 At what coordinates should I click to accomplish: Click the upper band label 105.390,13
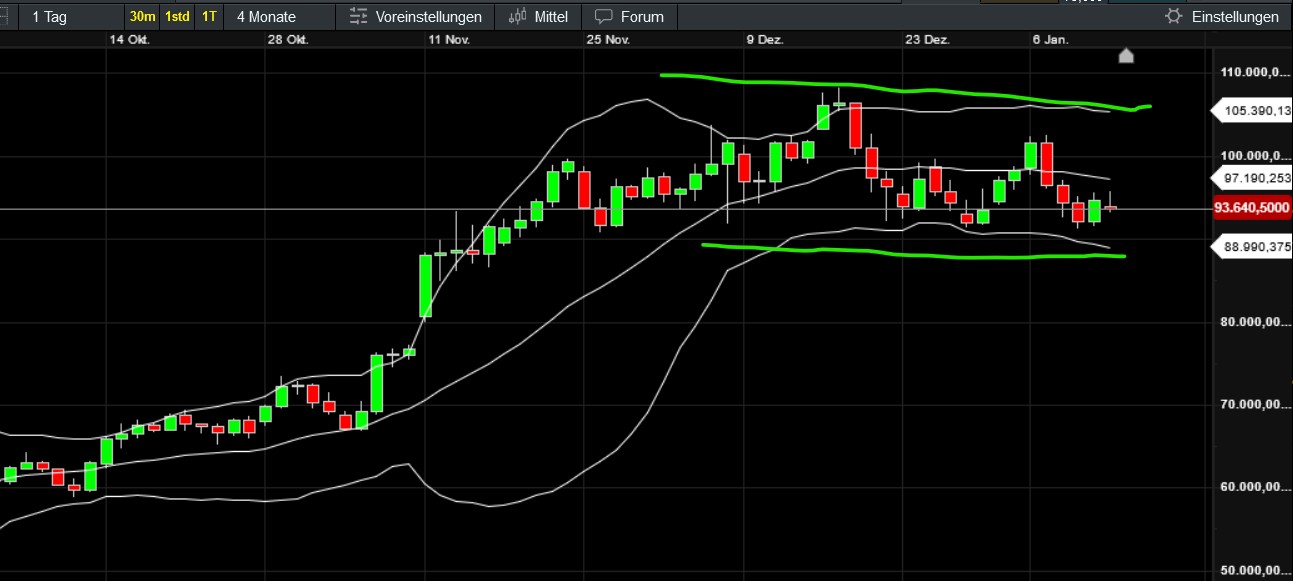(x=1251, y=111)
